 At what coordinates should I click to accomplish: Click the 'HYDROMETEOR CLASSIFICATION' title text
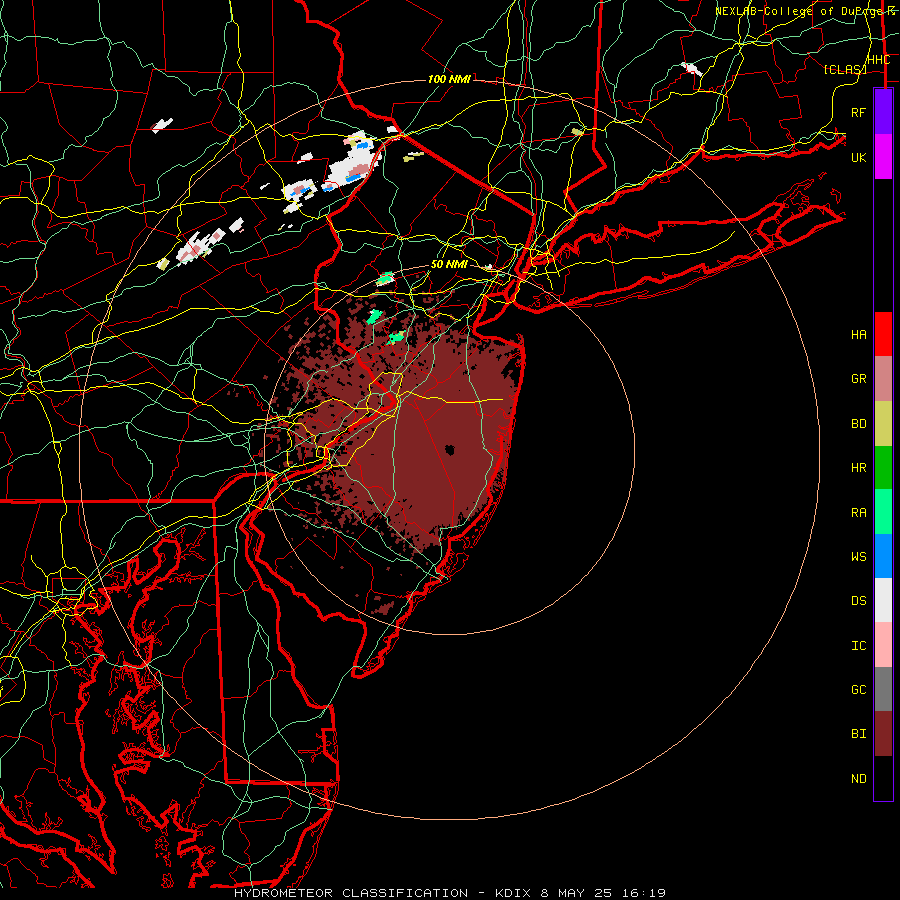351,893
